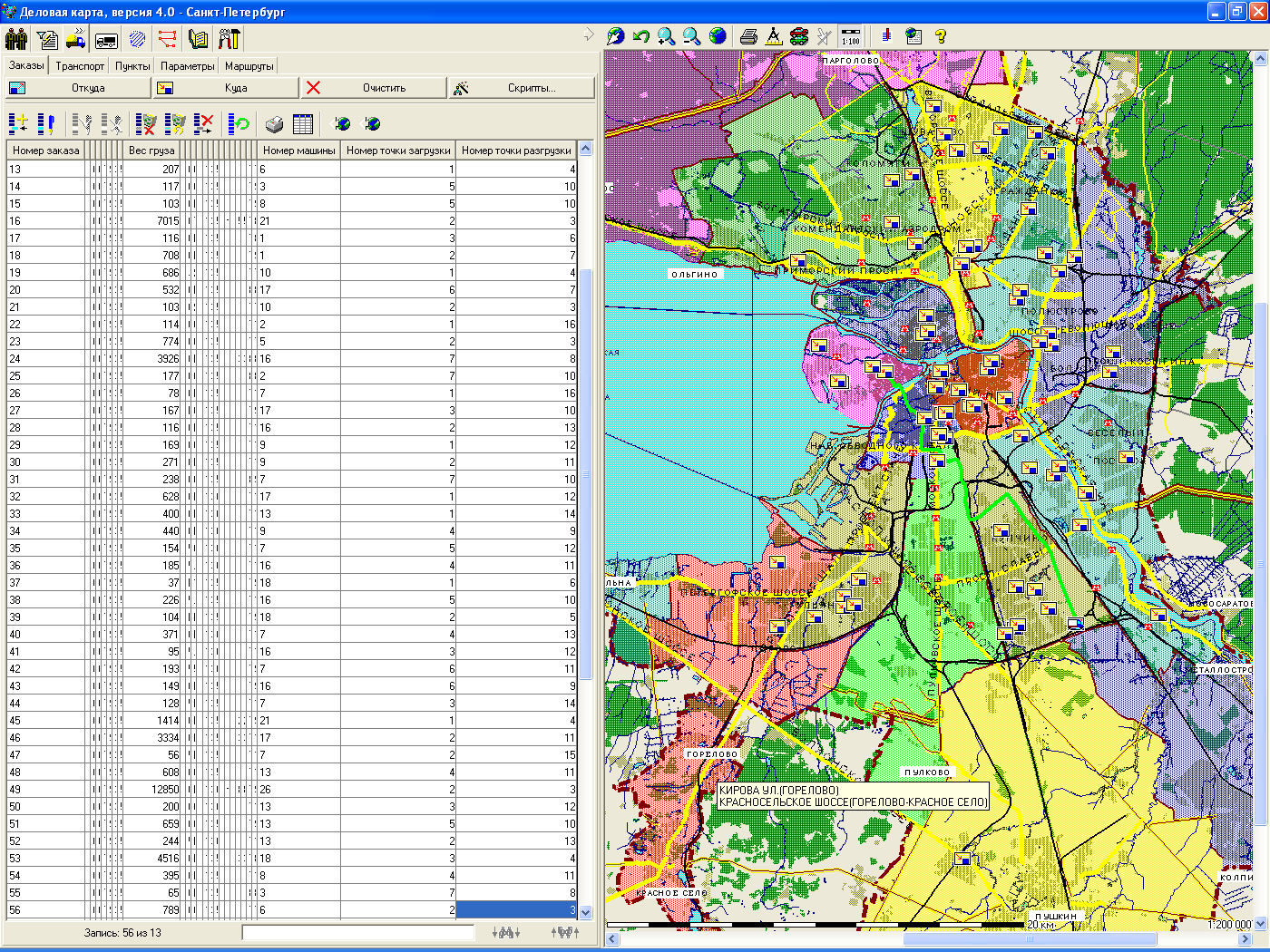Click the map print printer icon

click(748, 36)
